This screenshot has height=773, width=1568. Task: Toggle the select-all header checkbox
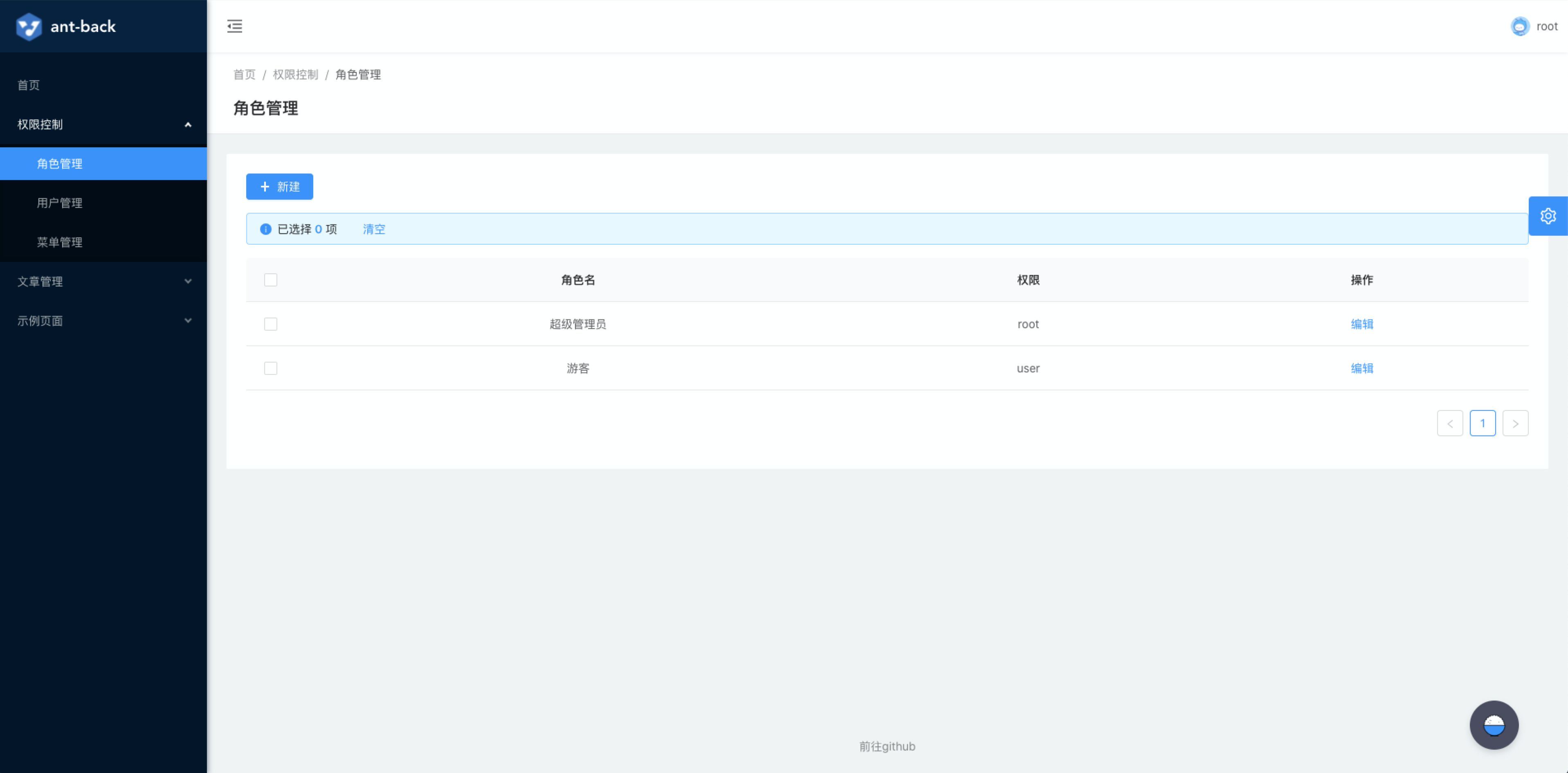(x=270, y=280)
